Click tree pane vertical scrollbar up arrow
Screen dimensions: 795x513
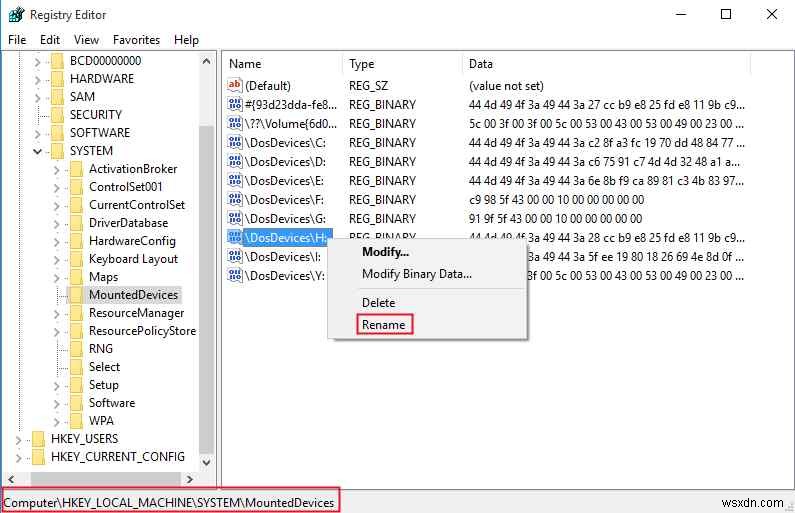click(206, 61)
